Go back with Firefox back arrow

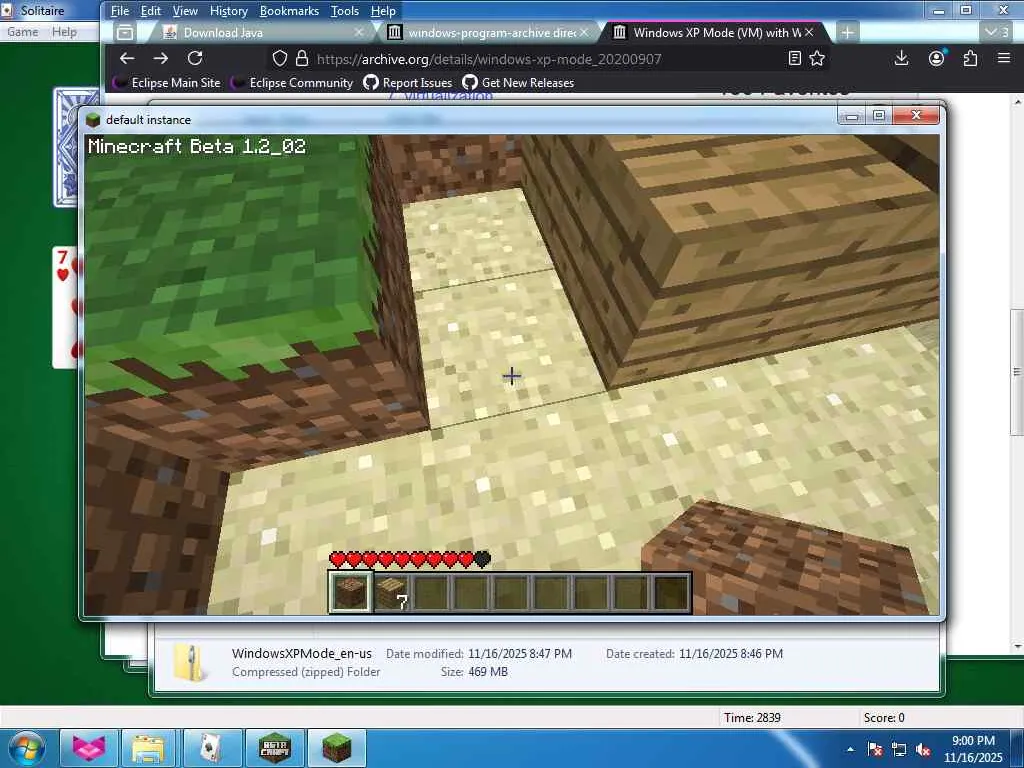(127, 58)
